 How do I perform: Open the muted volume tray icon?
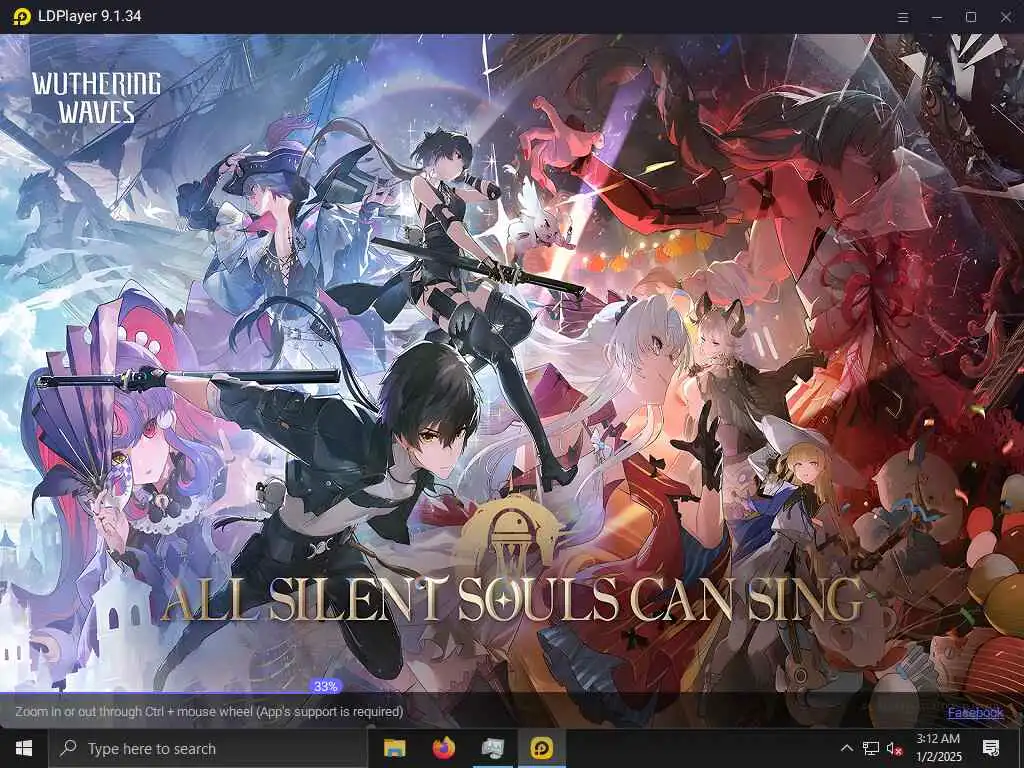[x=895, y=748]
